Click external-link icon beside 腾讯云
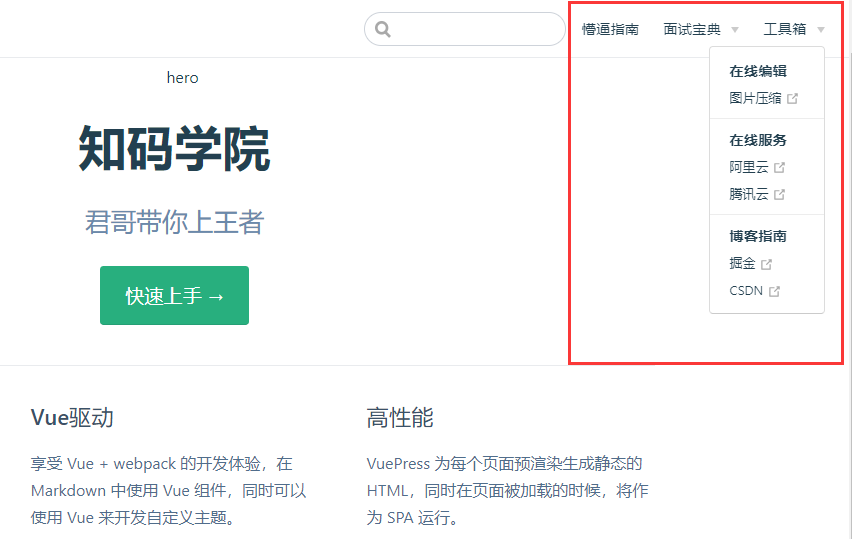Image resolution: width=852 pixels, height=539 pixels. pos(780,195)
